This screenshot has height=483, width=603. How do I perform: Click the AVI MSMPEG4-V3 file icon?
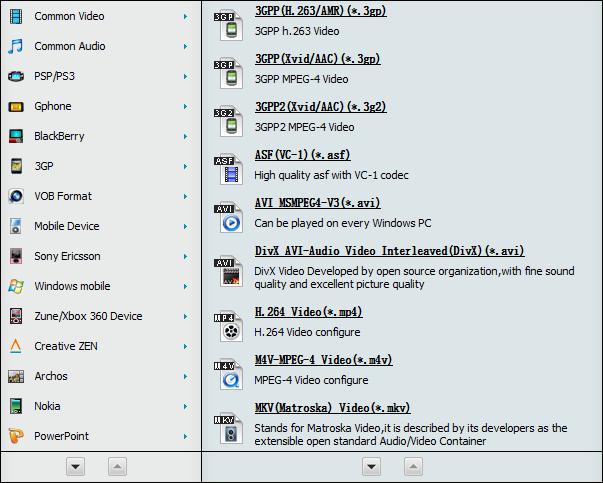(x=229, y=218)
